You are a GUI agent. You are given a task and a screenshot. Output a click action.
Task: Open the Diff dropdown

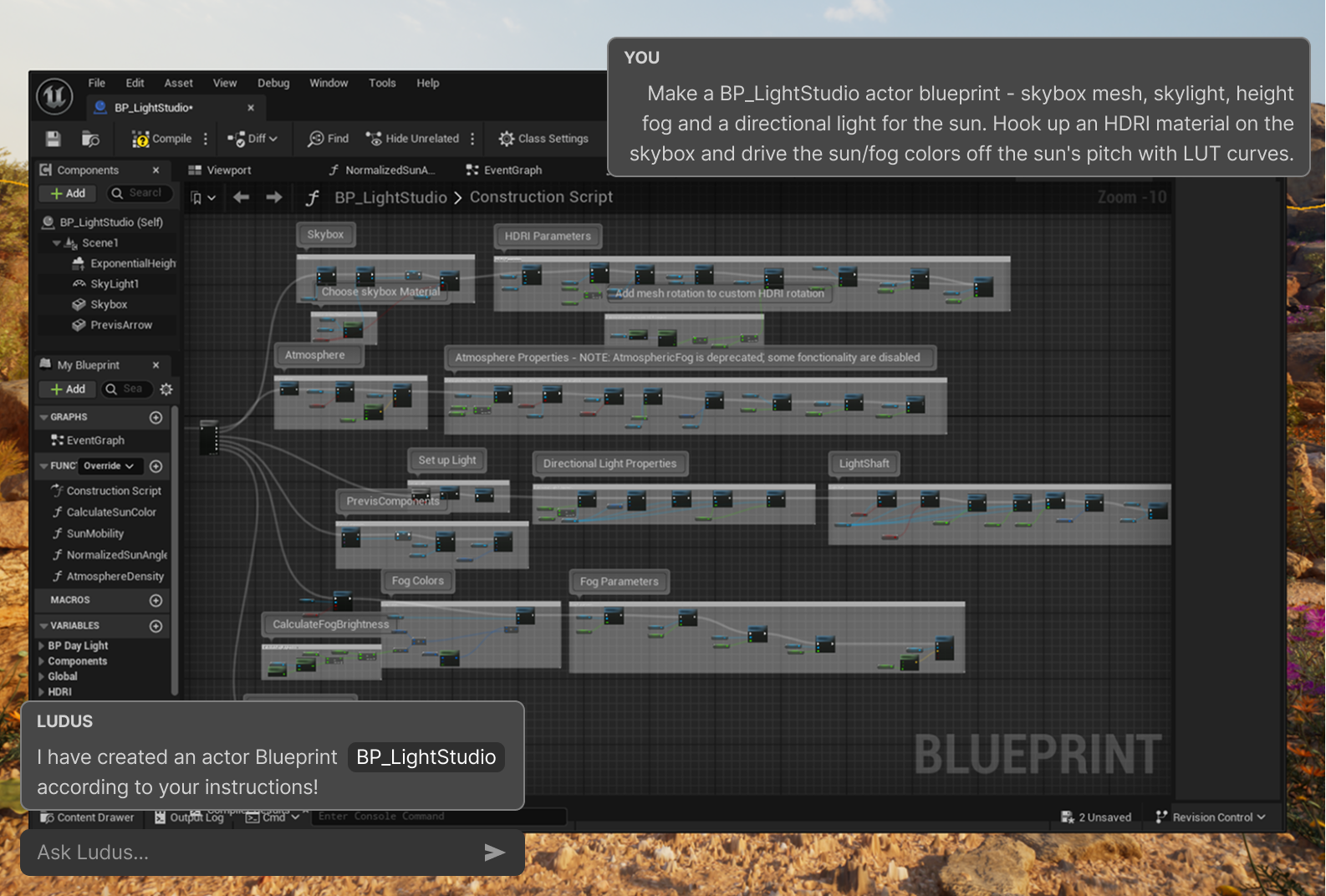(252, 139)
